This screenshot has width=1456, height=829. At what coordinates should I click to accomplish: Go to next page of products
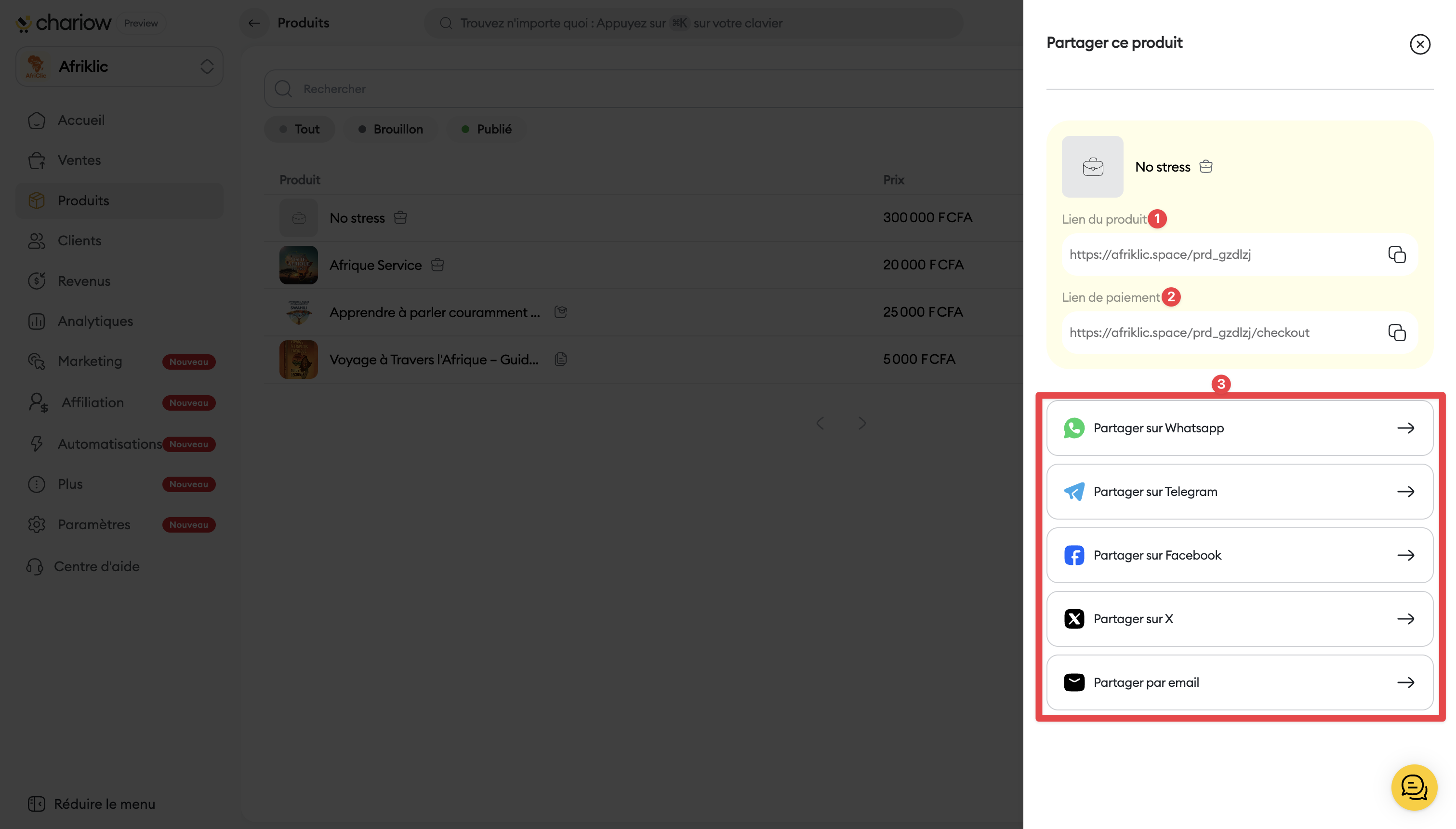click(x=862, y=423)
